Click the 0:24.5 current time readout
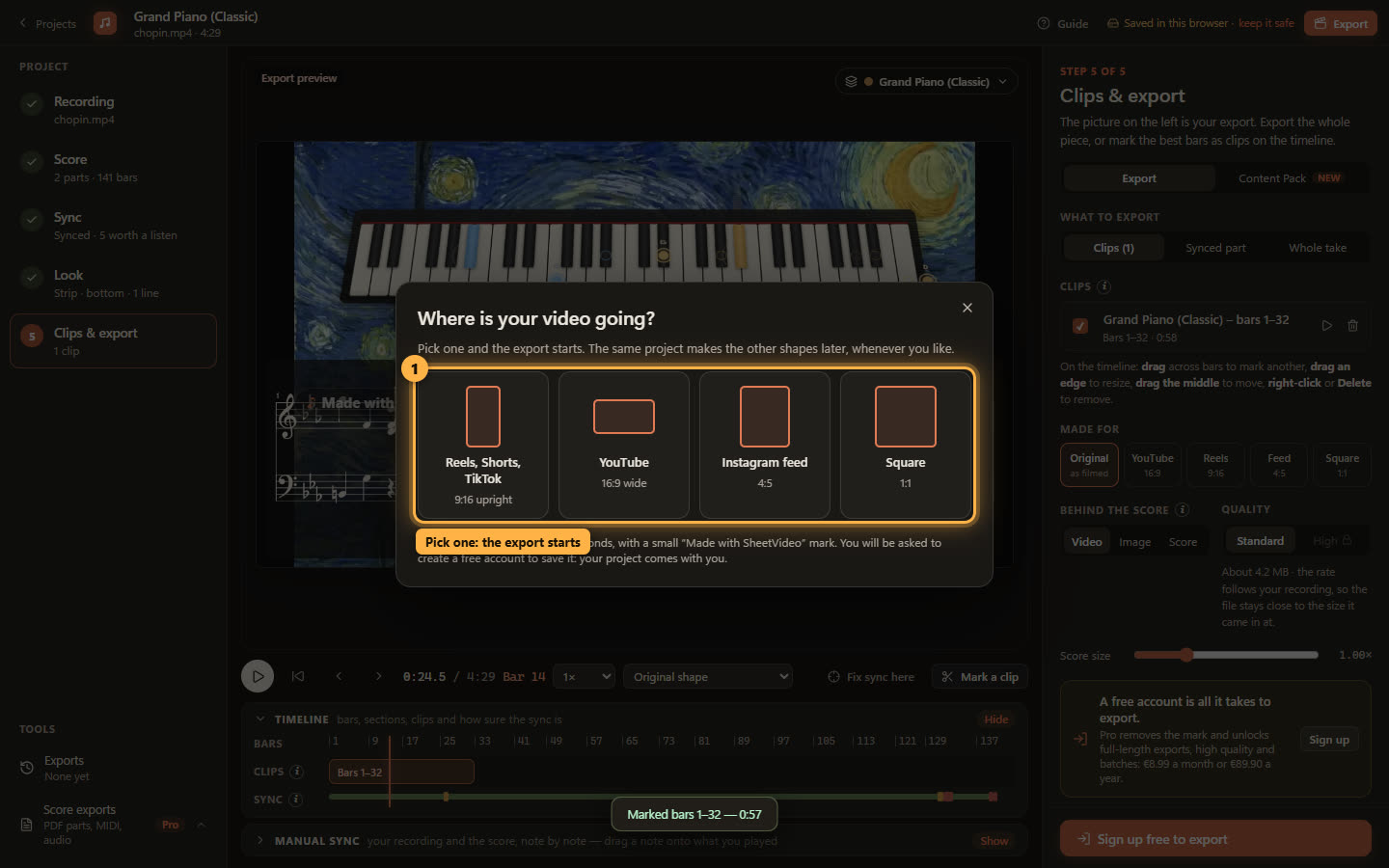This screenshot has height=868, width=1389. pos(424,677)
